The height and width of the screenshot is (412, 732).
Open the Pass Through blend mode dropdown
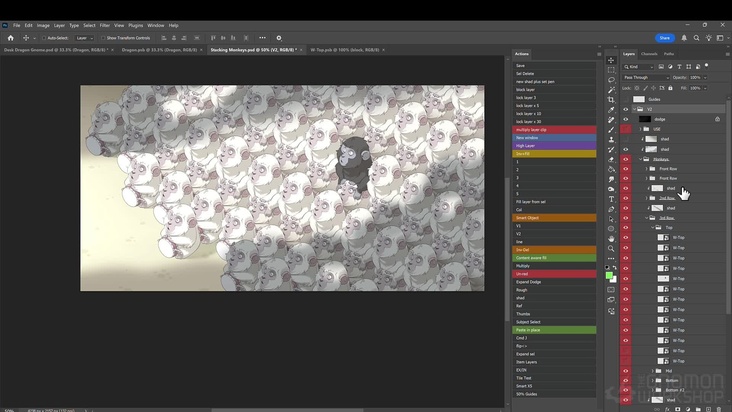(x=645, y=77)
